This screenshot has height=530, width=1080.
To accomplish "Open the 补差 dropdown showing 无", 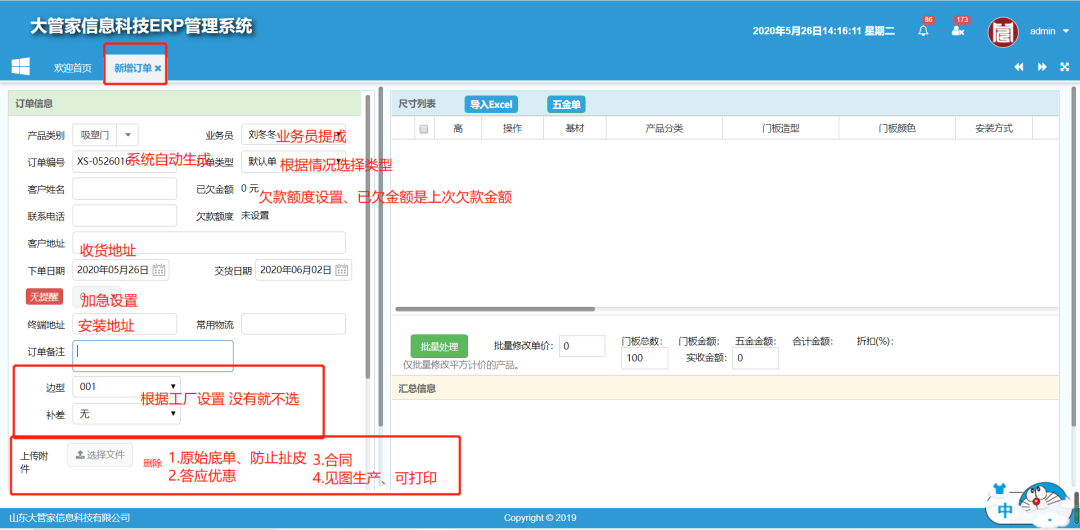I will pos(126,413).
